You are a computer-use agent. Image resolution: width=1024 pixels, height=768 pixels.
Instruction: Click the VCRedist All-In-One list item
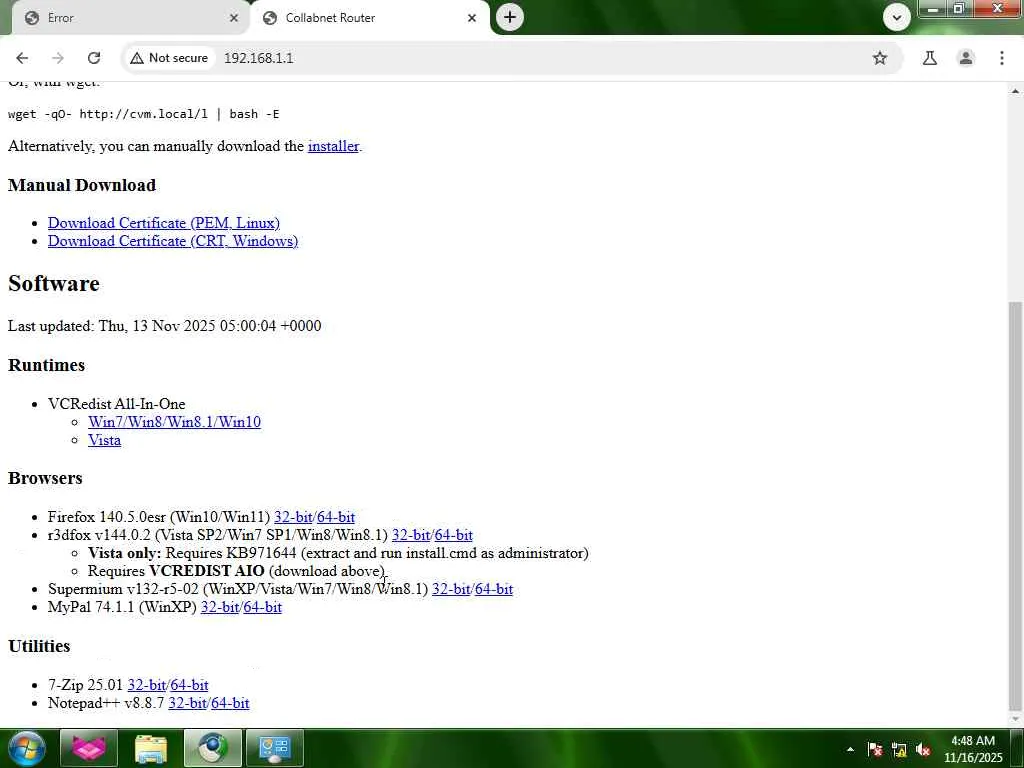click(x=116, y=404)
